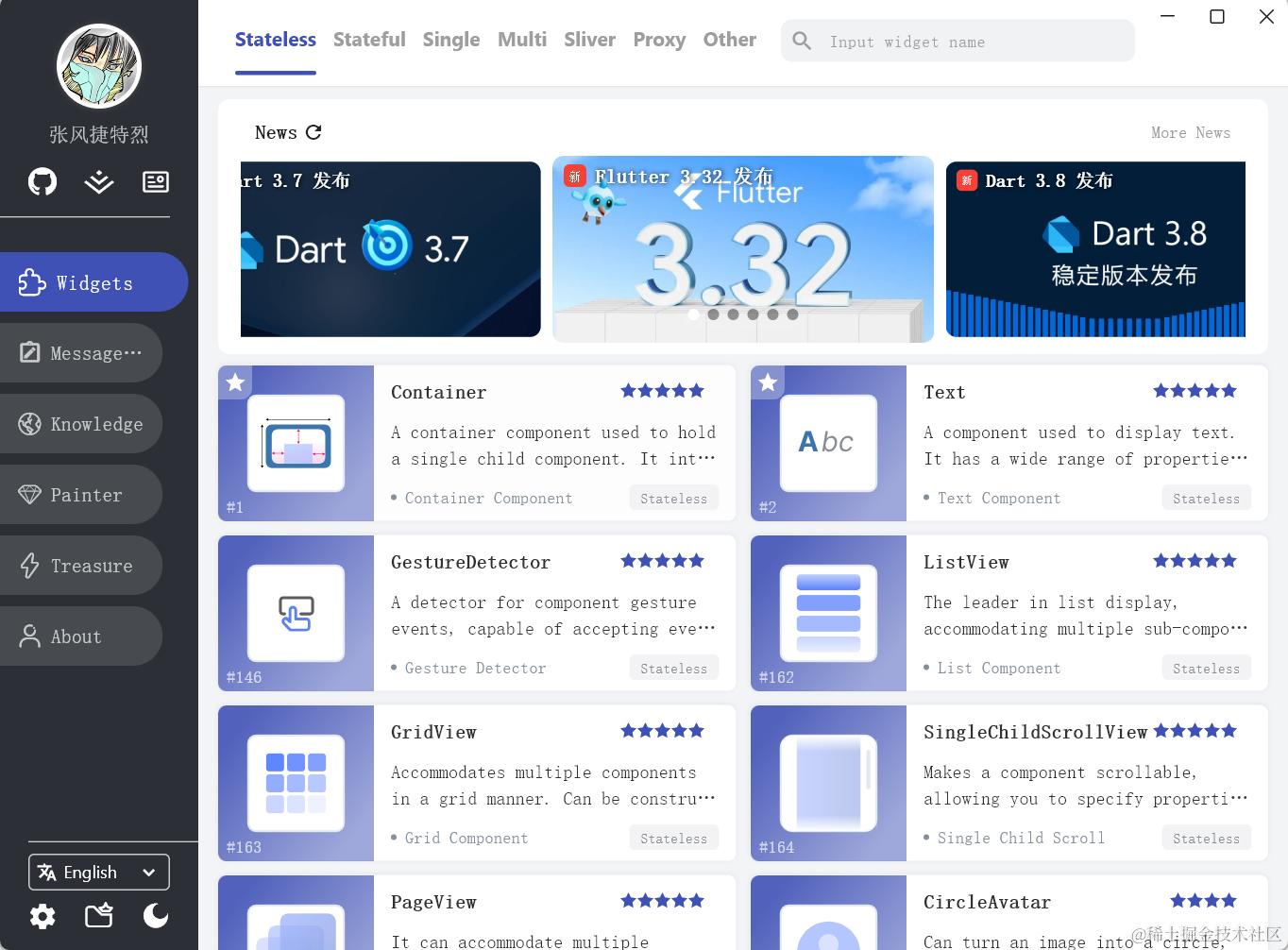Click the CircleAvatar star rating
The image size is (1288, 950).
1203,900
